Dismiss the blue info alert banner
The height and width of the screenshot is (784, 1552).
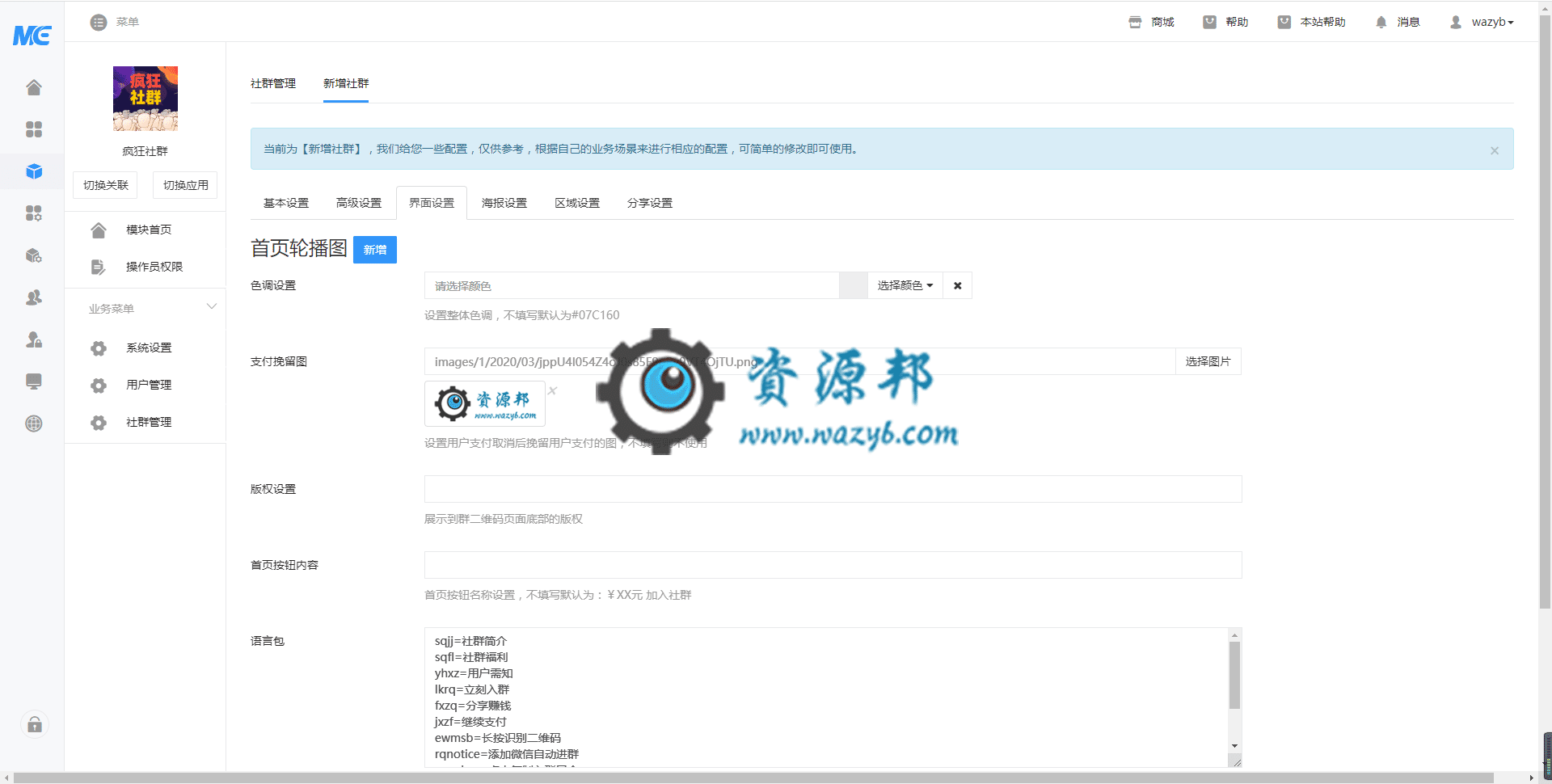tap(1495, 150)
